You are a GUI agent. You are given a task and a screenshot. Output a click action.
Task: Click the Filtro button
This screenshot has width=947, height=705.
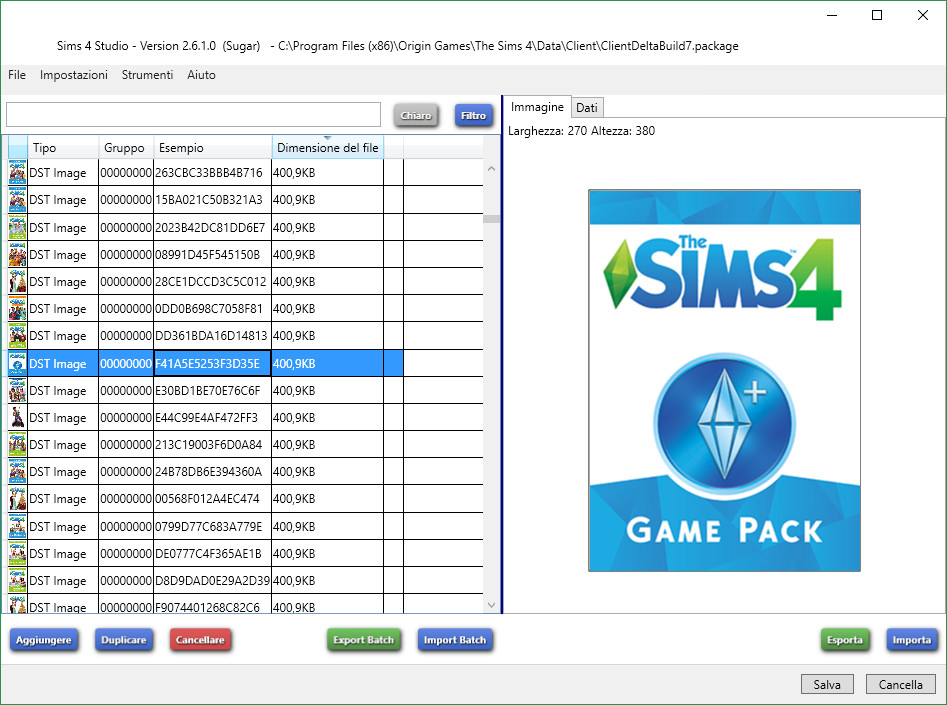click(x=473, y=115)
